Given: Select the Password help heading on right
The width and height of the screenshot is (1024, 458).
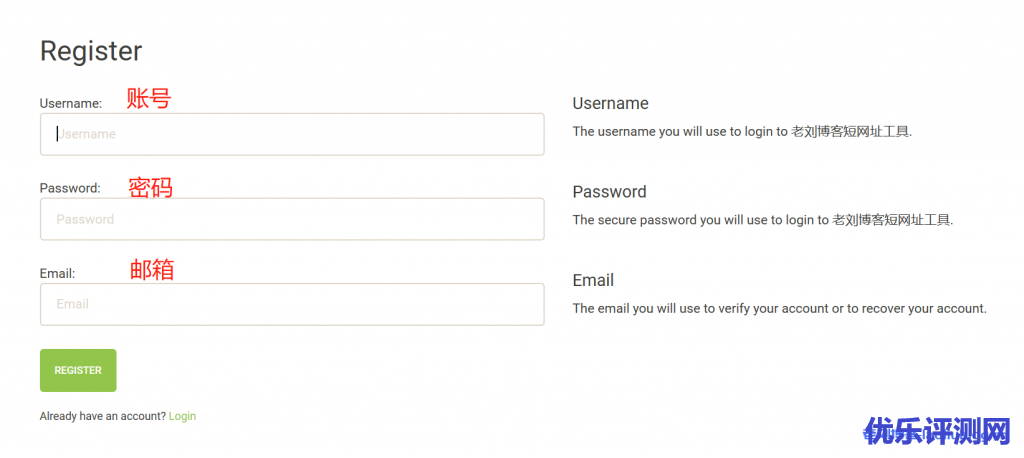Looking at the screenshot, I should click(x=609, y=191).
